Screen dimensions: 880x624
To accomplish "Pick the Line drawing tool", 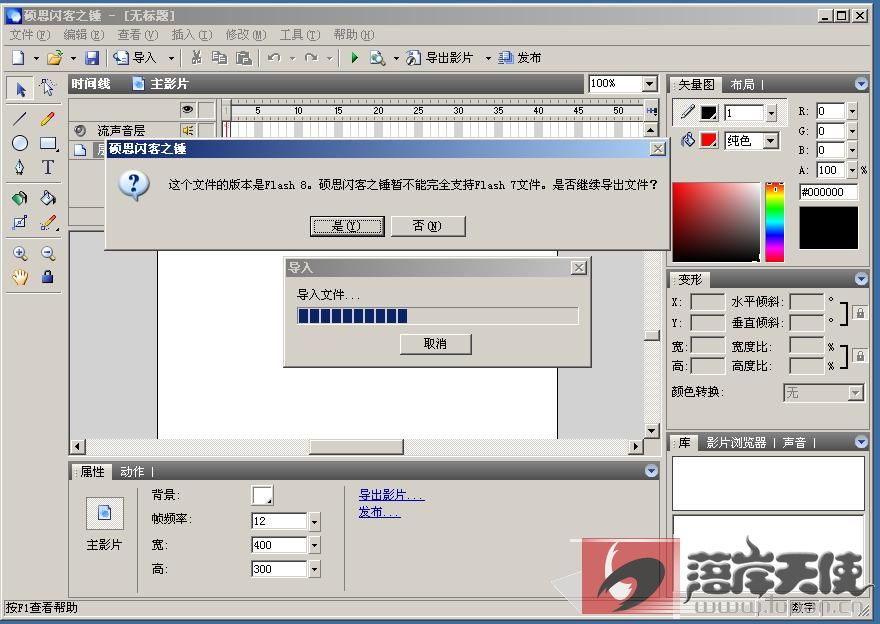I will tap(20, 118).
